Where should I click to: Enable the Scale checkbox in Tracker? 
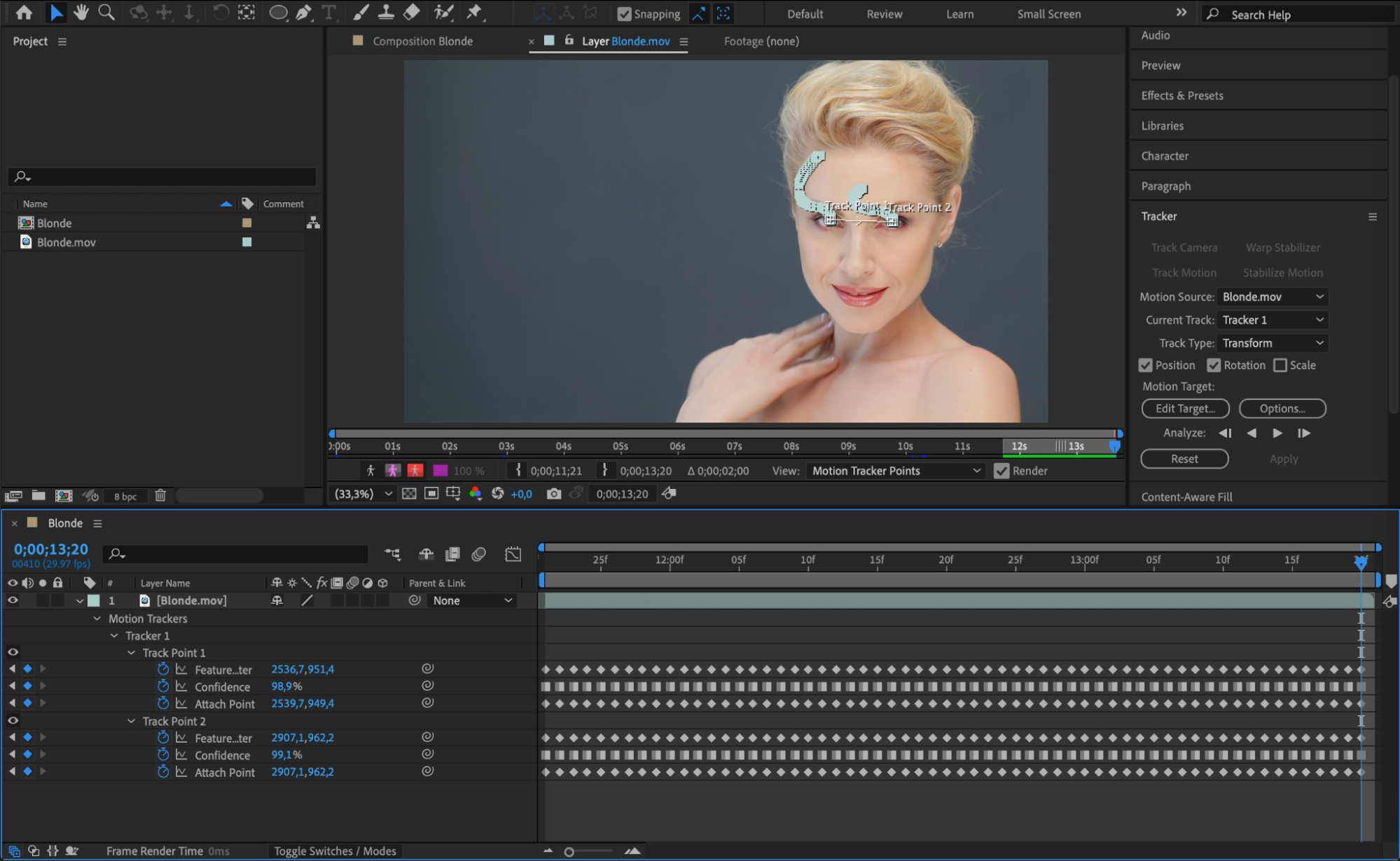coord(1280,365)
